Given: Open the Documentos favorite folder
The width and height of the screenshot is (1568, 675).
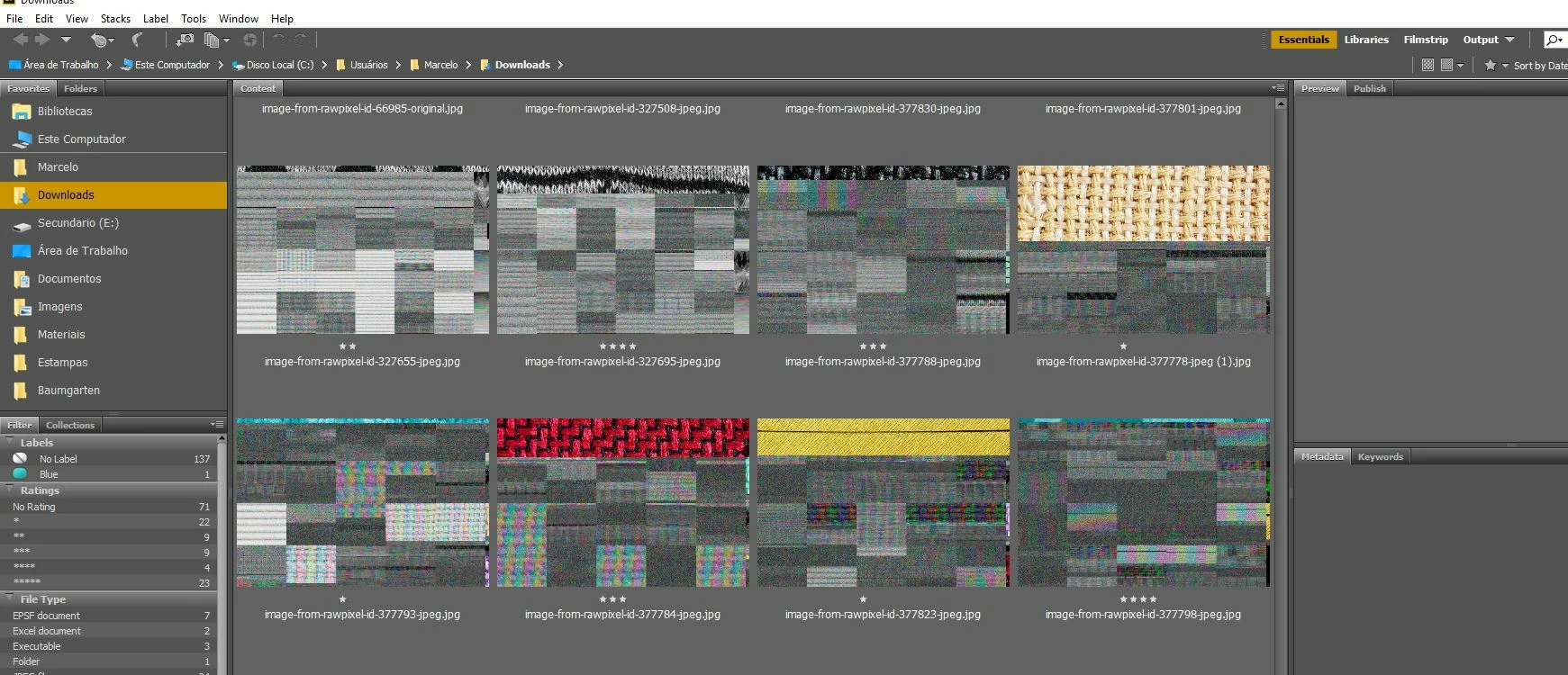Looking at the screenshot, I should (113, 279).
